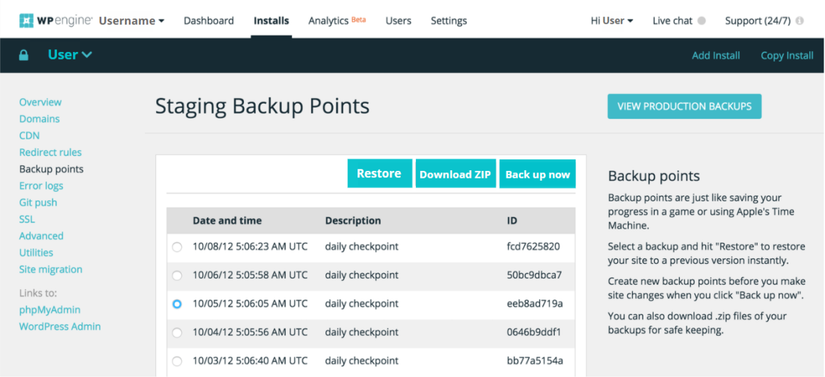Click the ID column header

pyautogui.click(x=512, y=221)
